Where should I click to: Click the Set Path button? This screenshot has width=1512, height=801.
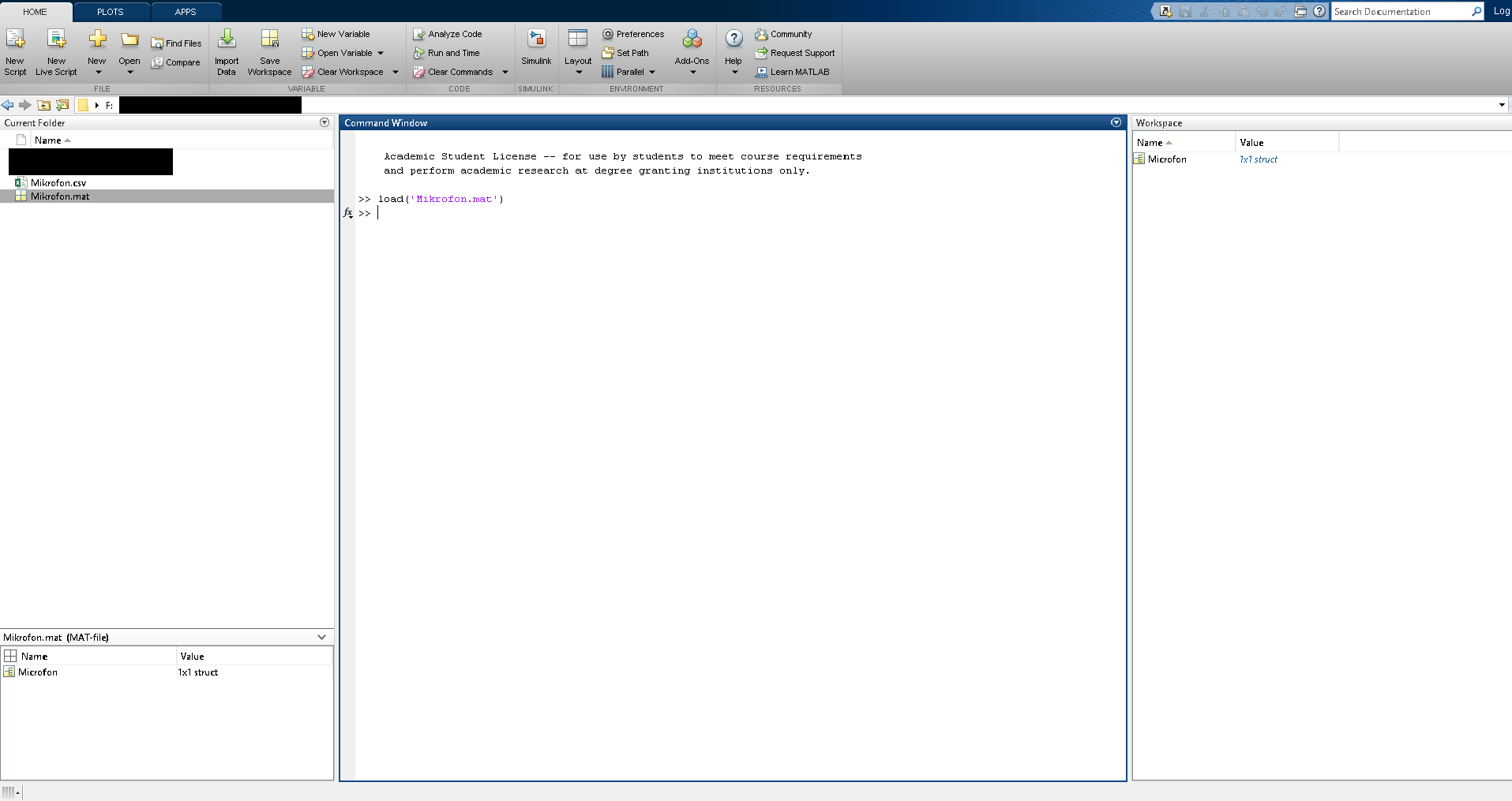[625, 53]
